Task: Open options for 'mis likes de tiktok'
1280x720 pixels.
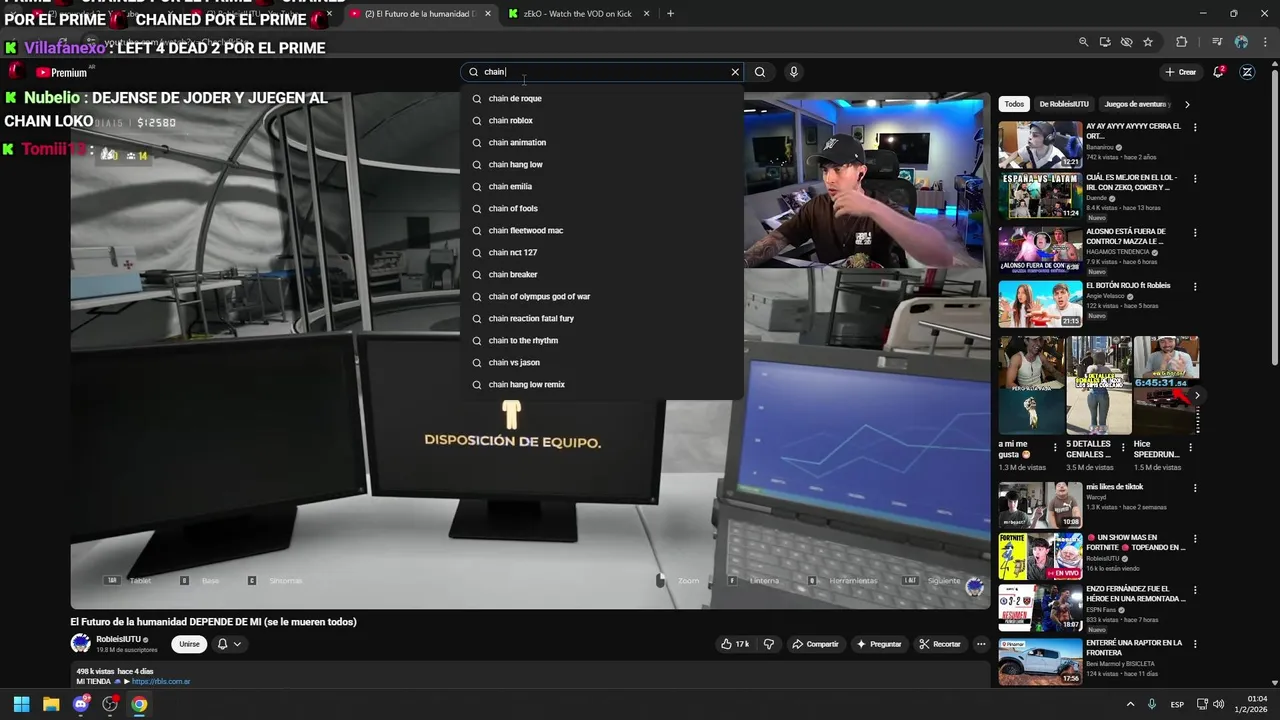Action: [x=1195, y=488]
